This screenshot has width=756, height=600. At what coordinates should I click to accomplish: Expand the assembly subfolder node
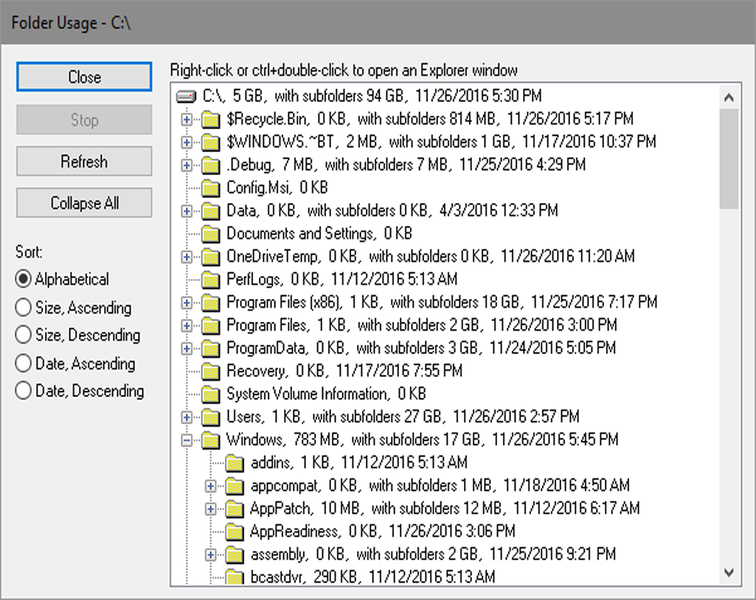(x=211, y=555)
